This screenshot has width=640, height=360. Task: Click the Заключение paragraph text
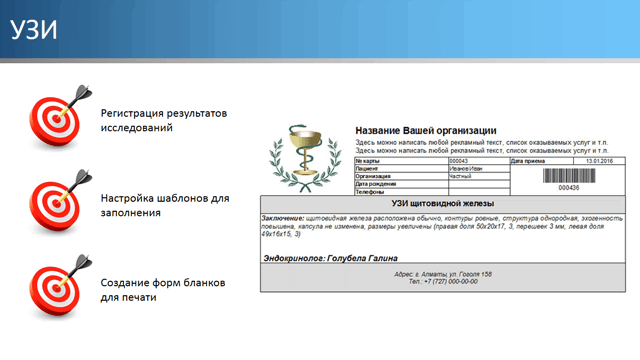[x=442, y=226]
